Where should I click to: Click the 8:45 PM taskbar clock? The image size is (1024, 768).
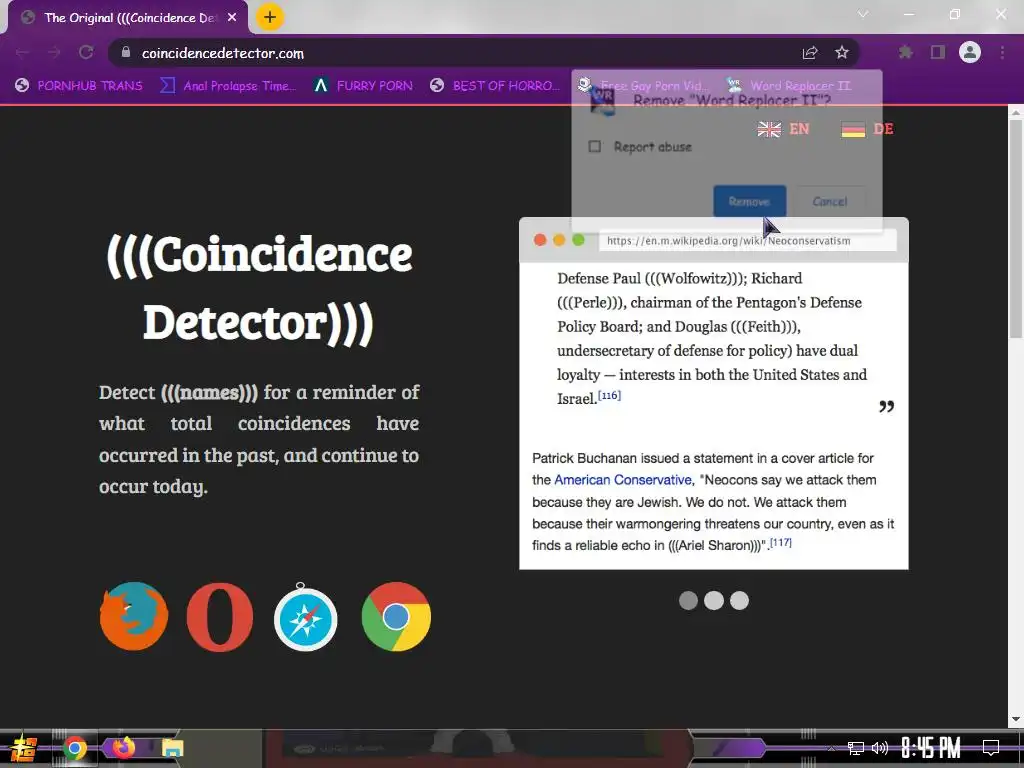point(931,747)
